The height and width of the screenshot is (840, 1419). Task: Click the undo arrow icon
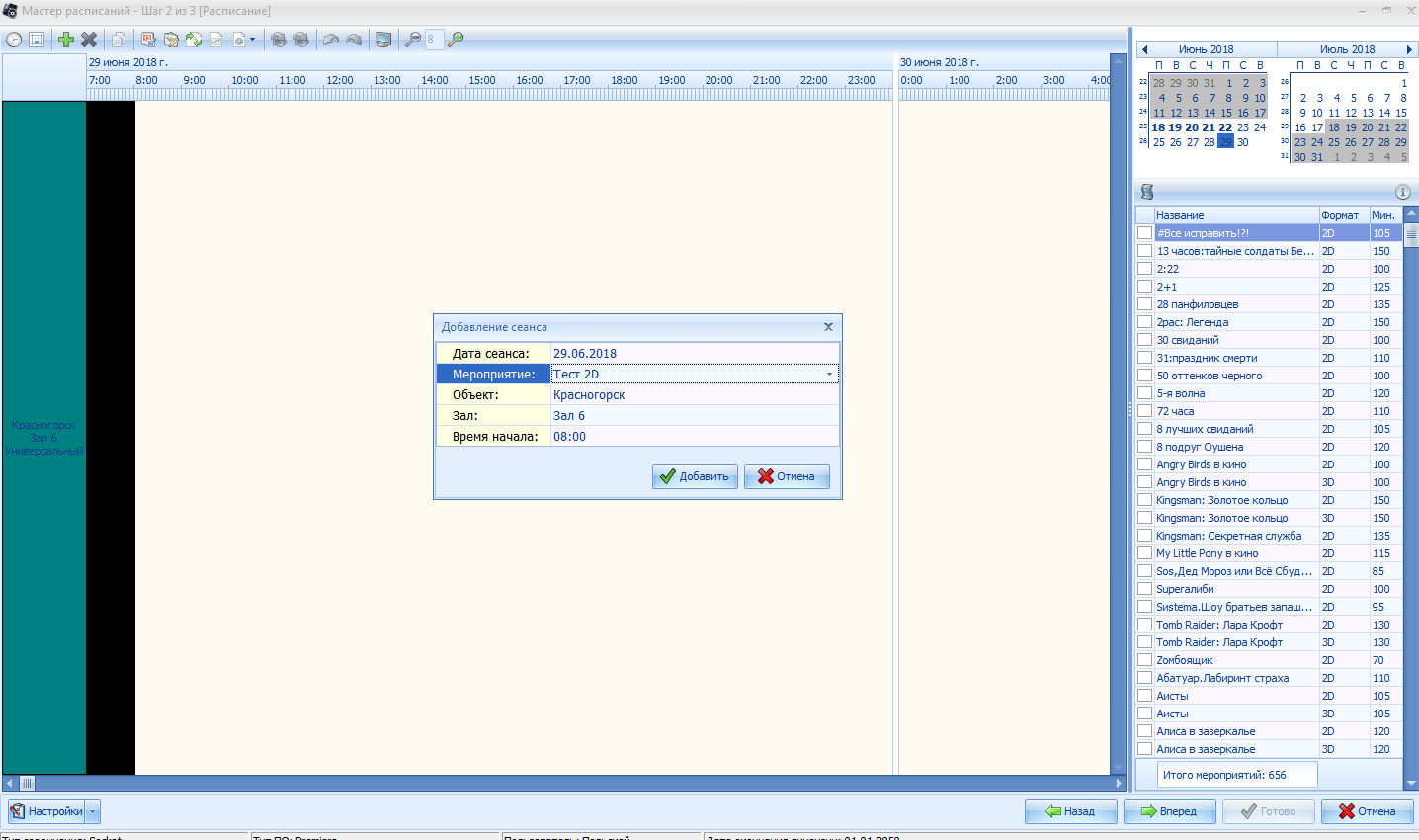click(331, 40)
